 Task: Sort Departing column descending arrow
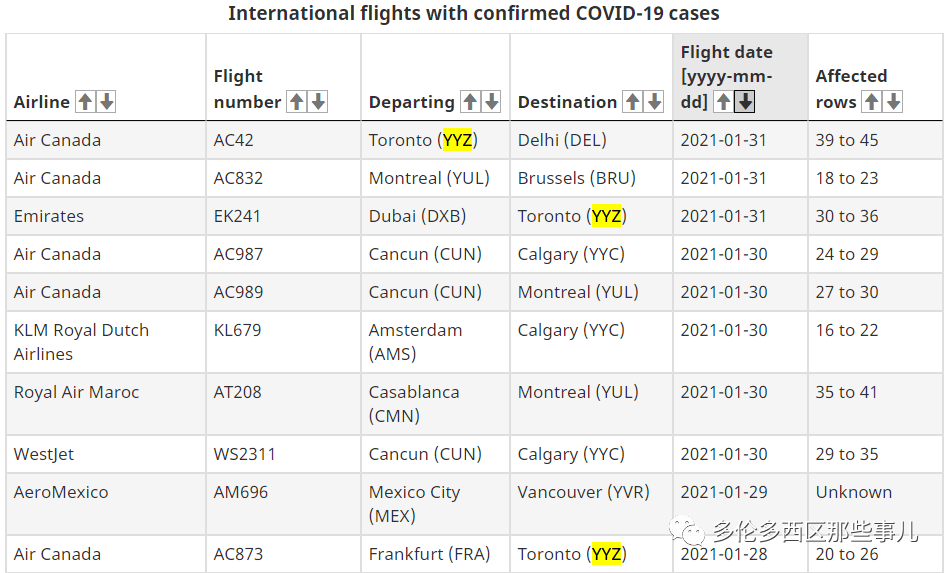tap(492, 102)
